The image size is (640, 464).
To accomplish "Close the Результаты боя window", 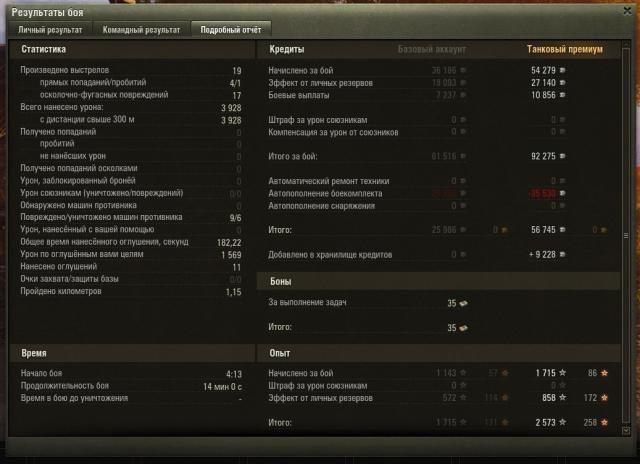I will [x=627, y=11].
